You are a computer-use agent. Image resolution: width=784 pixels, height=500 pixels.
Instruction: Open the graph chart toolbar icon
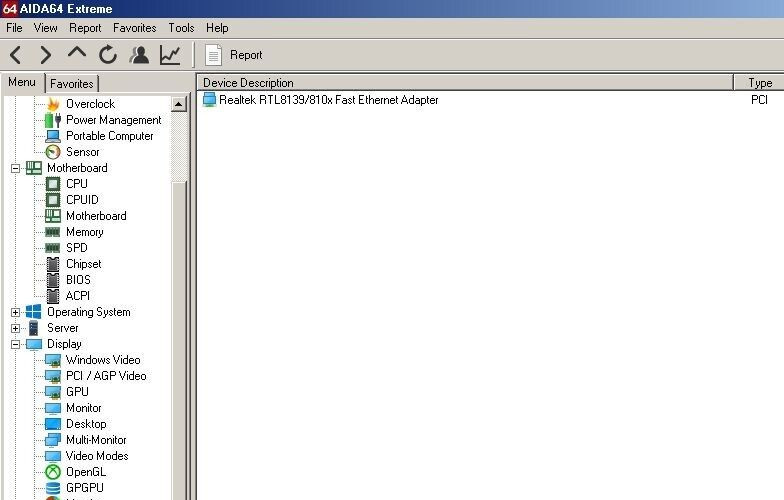(x=170, y=55)
